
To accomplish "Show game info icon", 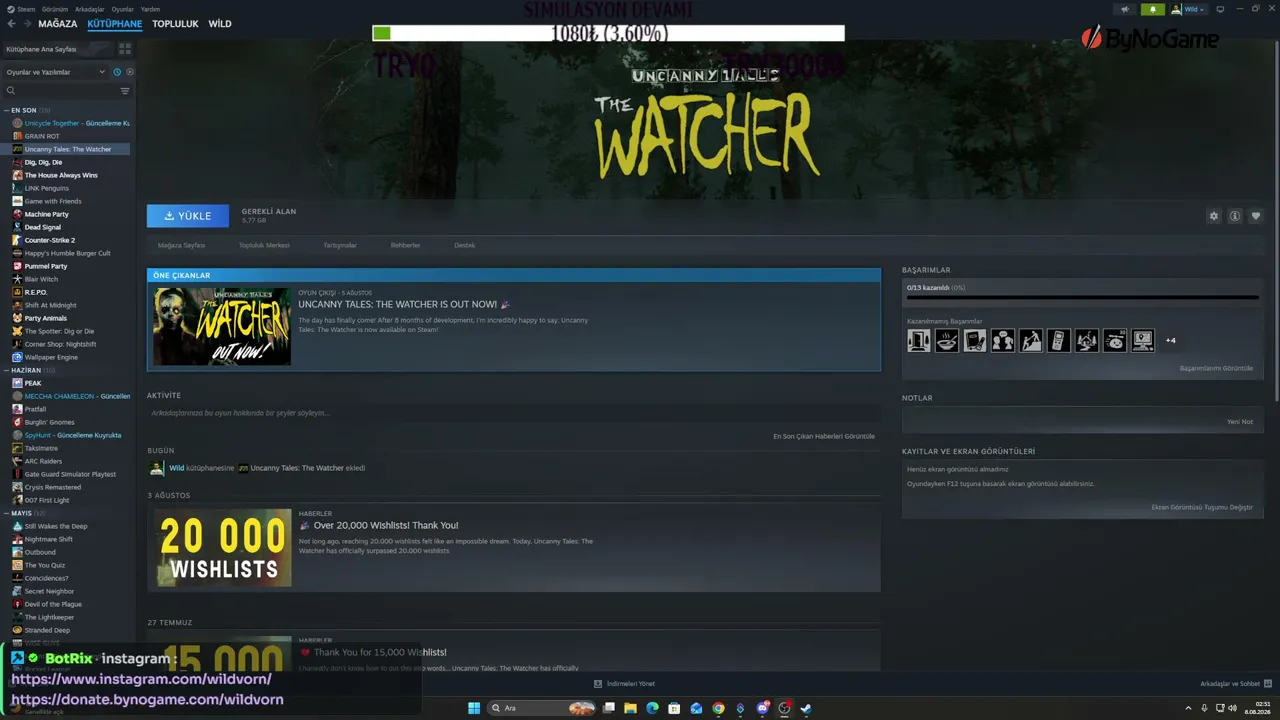I will click(x=1235, y=216).
